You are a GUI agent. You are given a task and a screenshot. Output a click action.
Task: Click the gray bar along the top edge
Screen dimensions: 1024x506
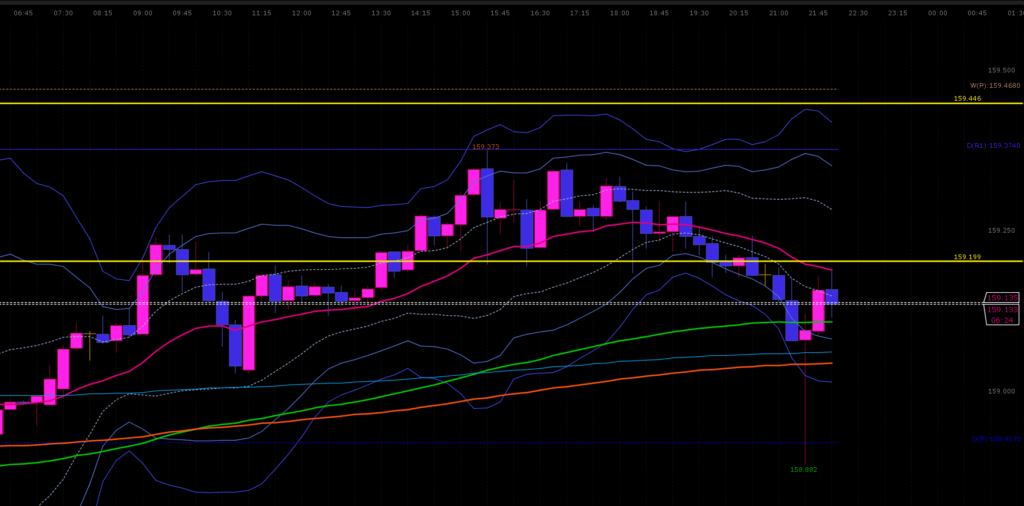512,3
